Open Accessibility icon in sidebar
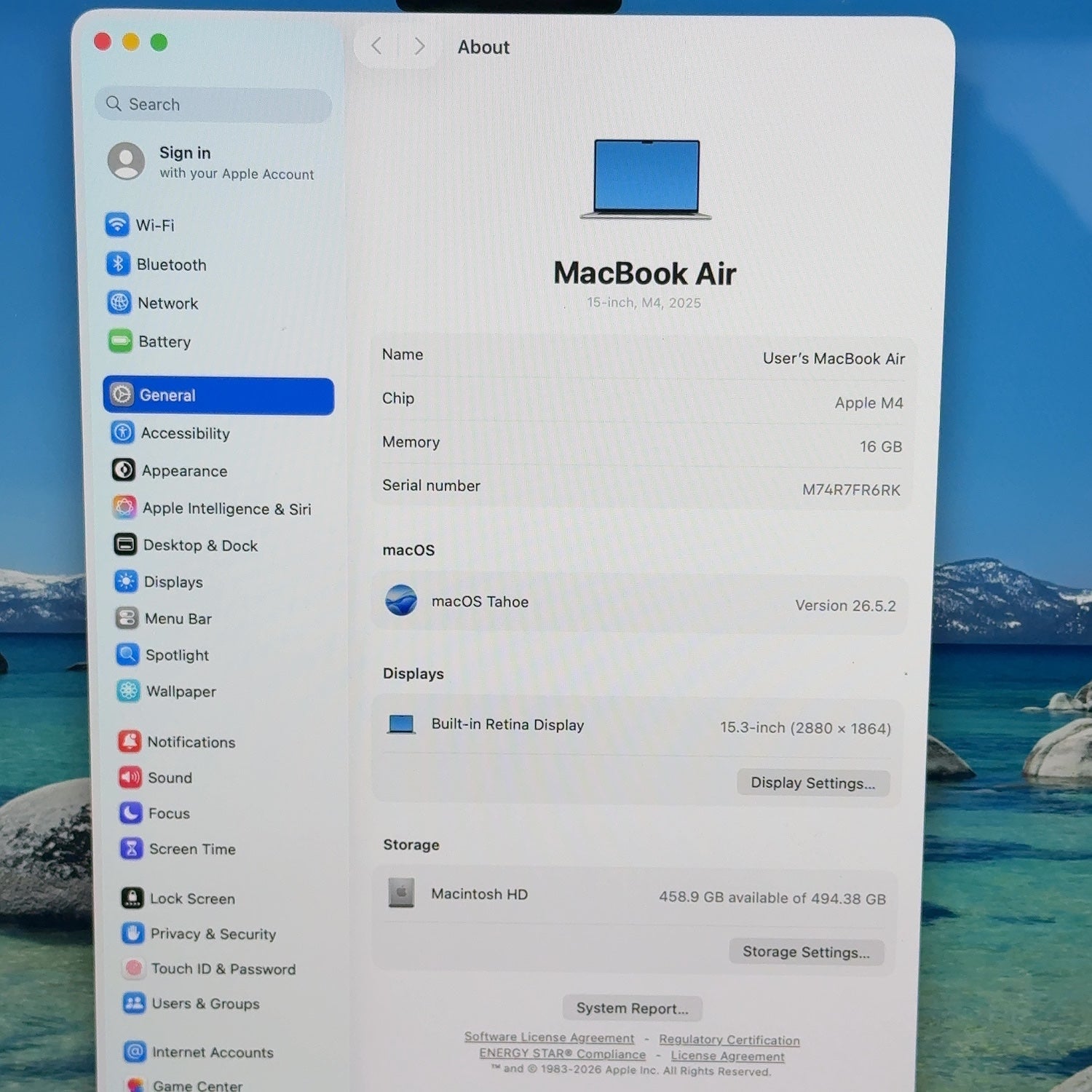This screenshot has width=1092, height=1092. coord(122,432)
